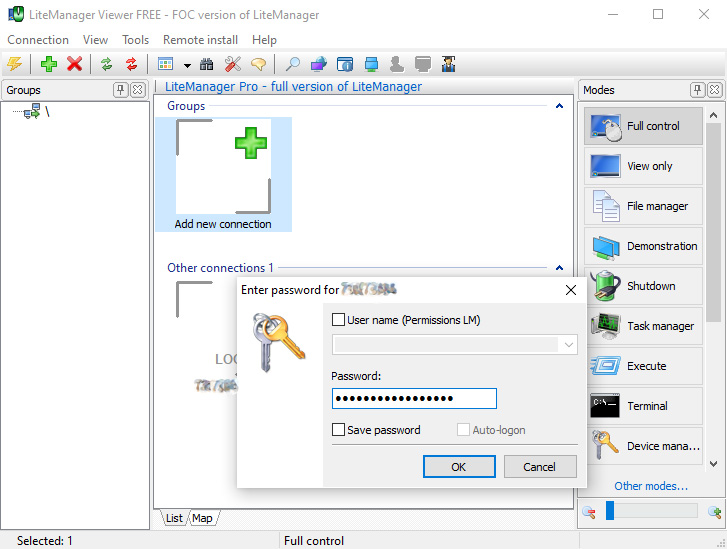Click Cancel in password dialog
Viewport: 727px width, 549px height.
point(540,466)
